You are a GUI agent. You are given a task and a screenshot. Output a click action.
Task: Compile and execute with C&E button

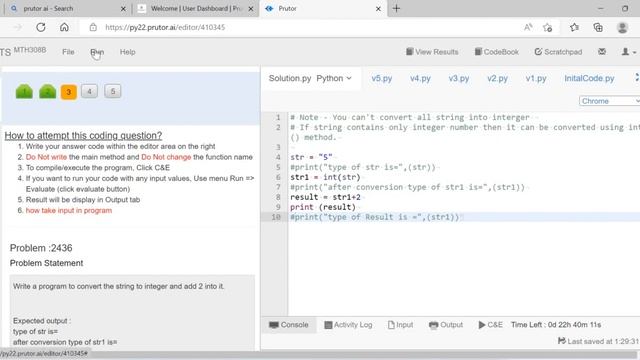tap(490, 325)
